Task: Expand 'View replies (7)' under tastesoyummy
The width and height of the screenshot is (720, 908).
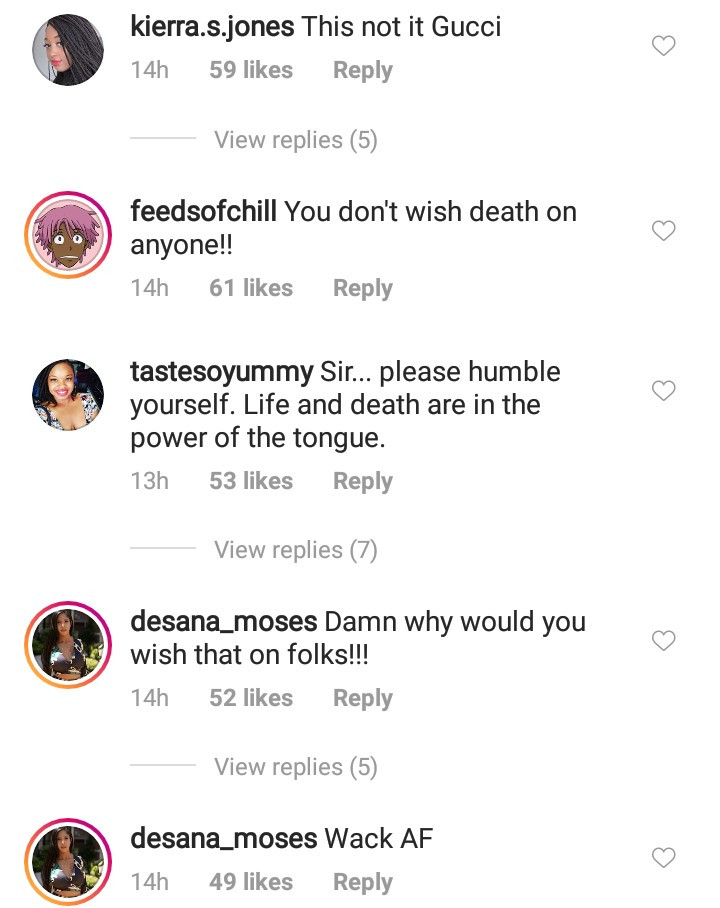Action: click(295, 550)
